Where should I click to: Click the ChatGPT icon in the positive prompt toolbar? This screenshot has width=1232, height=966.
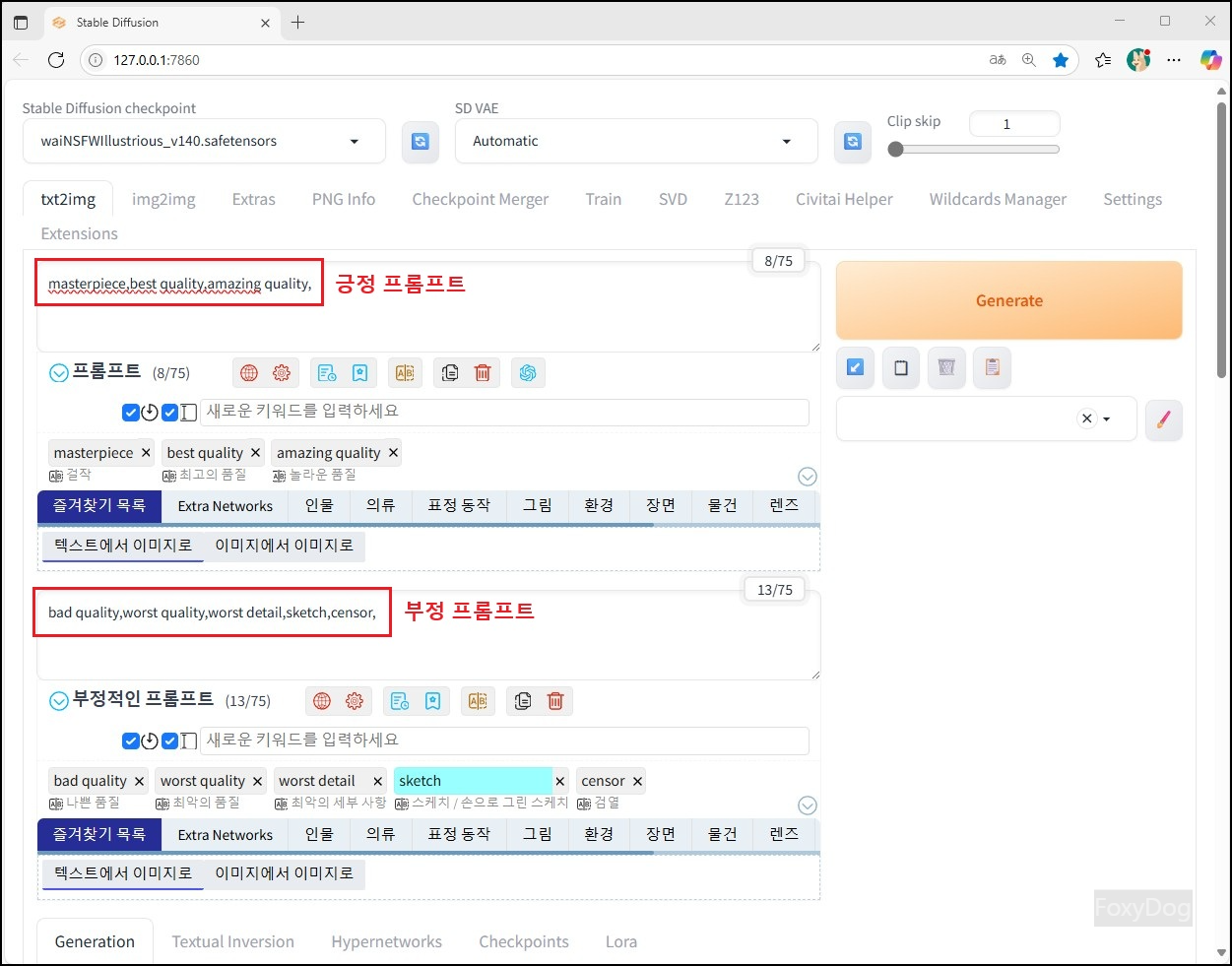pyautogui.click(x=528, y=373)
